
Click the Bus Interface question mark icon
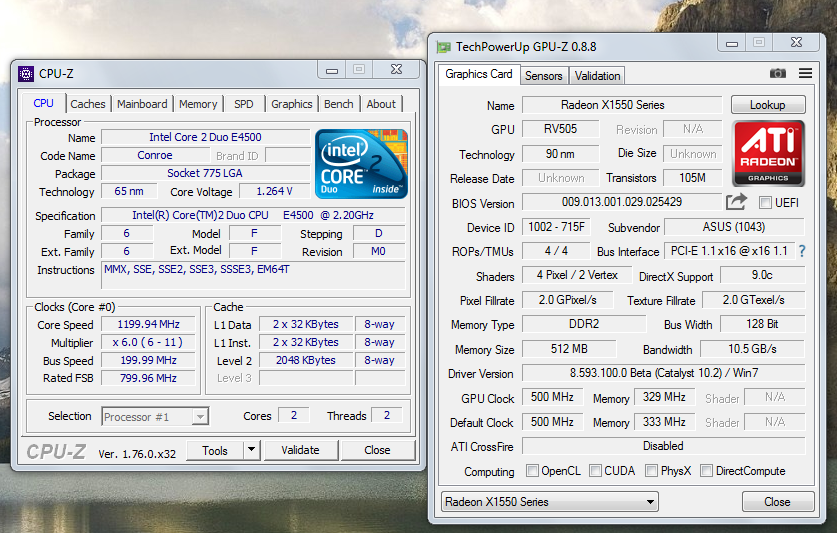pyautogui.click(x=801, y=251)
